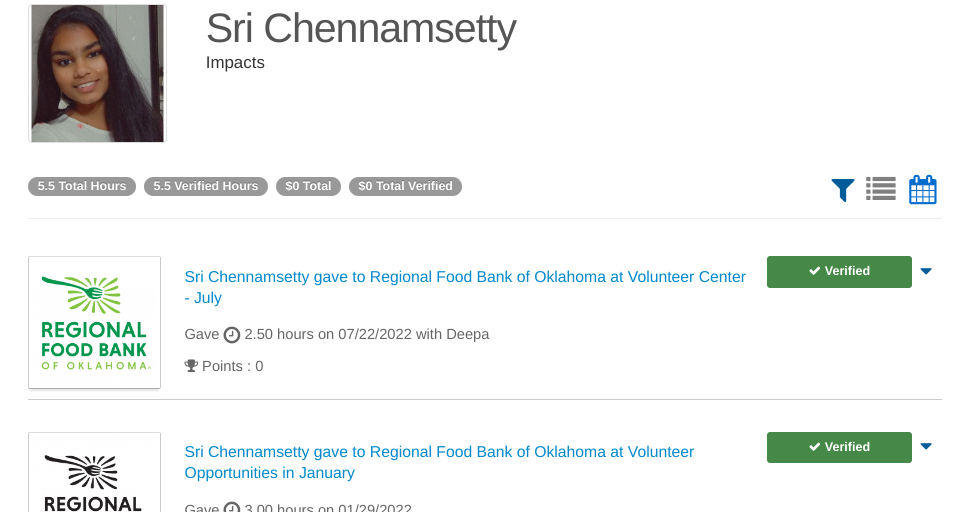Click the Verified button on the July impact
Viewport: 955px width, 512px height.
tap(839, 271)
